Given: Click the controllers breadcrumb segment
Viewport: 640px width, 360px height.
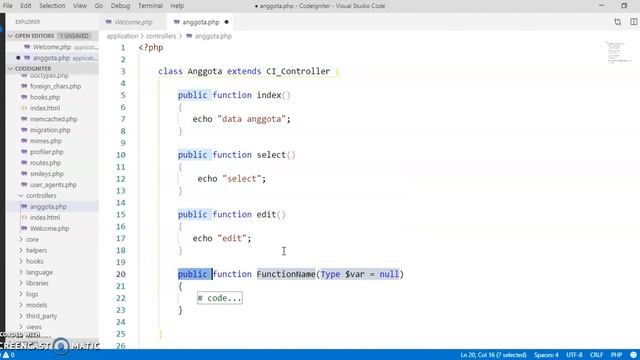Looking at the screenshot, I should (161, 36).
